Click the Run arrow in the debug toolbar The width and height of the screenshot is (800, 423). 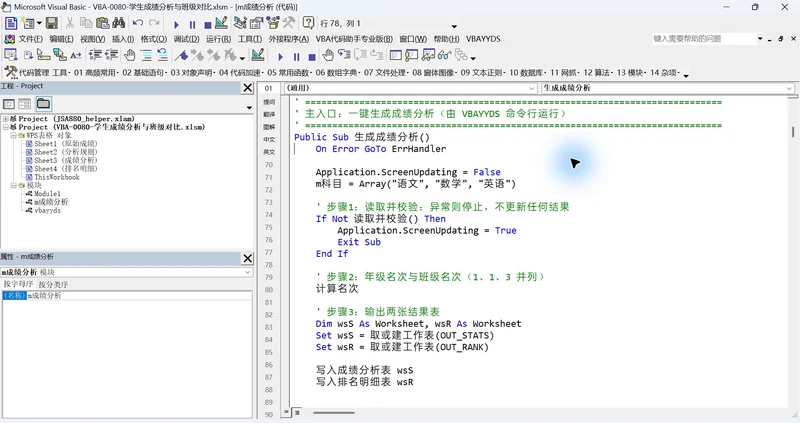[280, 57]
